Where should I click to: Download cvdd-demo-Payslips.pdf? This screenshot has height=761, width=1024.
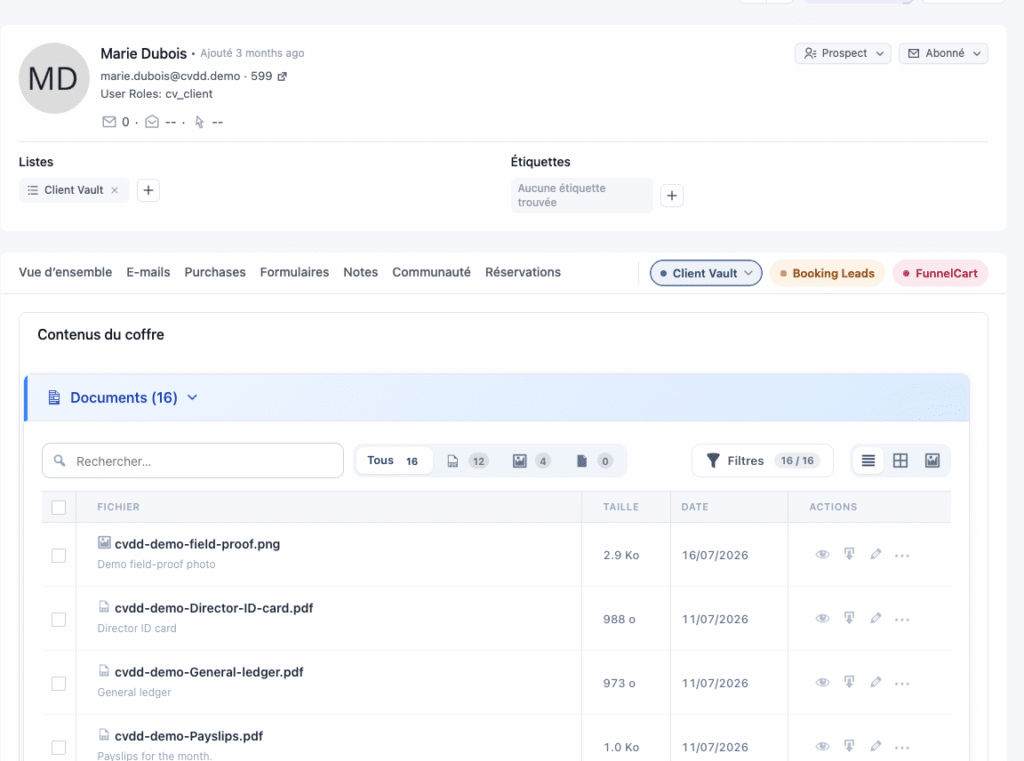(849, 747)
